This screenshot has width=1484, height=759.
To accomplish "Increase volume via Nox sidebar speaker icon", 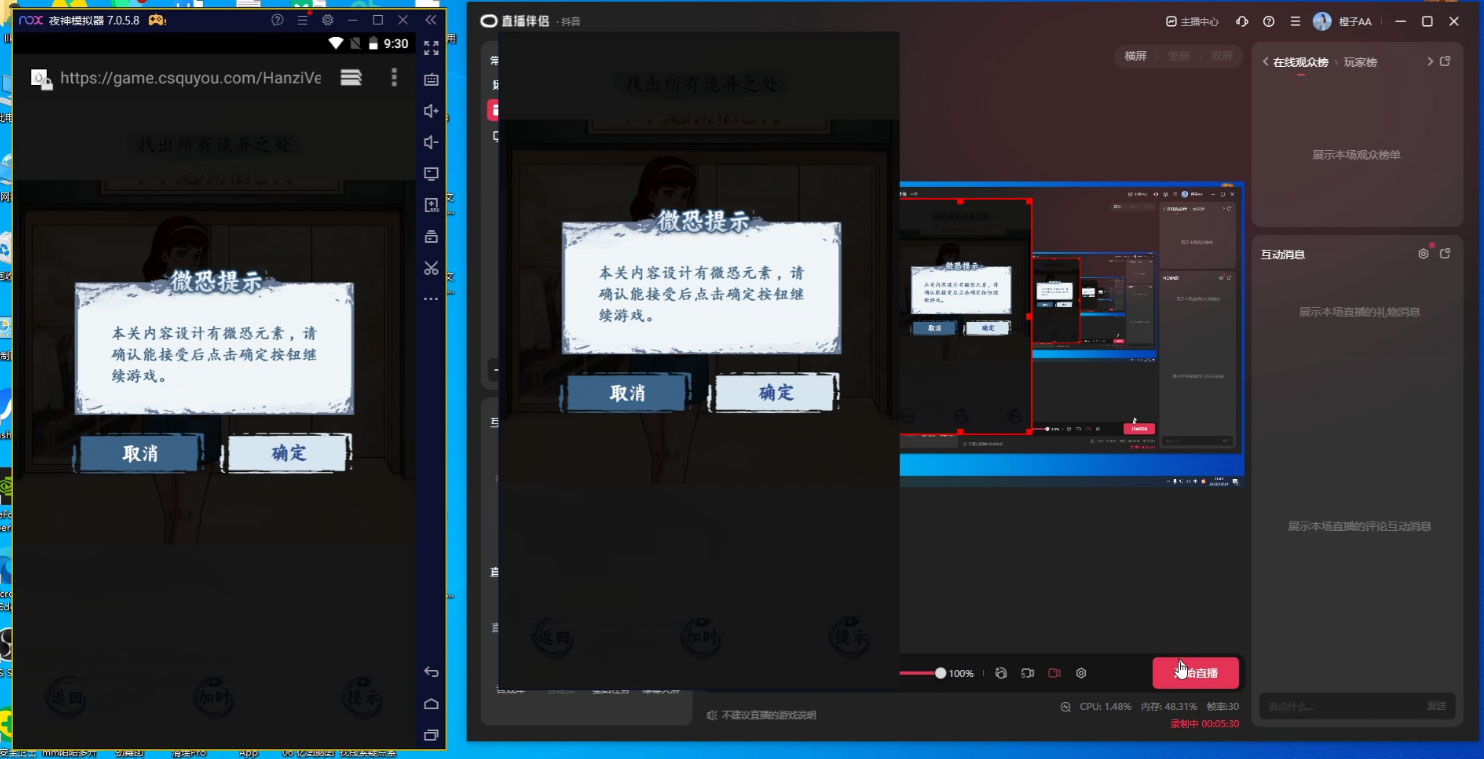I will coord(431,110).
